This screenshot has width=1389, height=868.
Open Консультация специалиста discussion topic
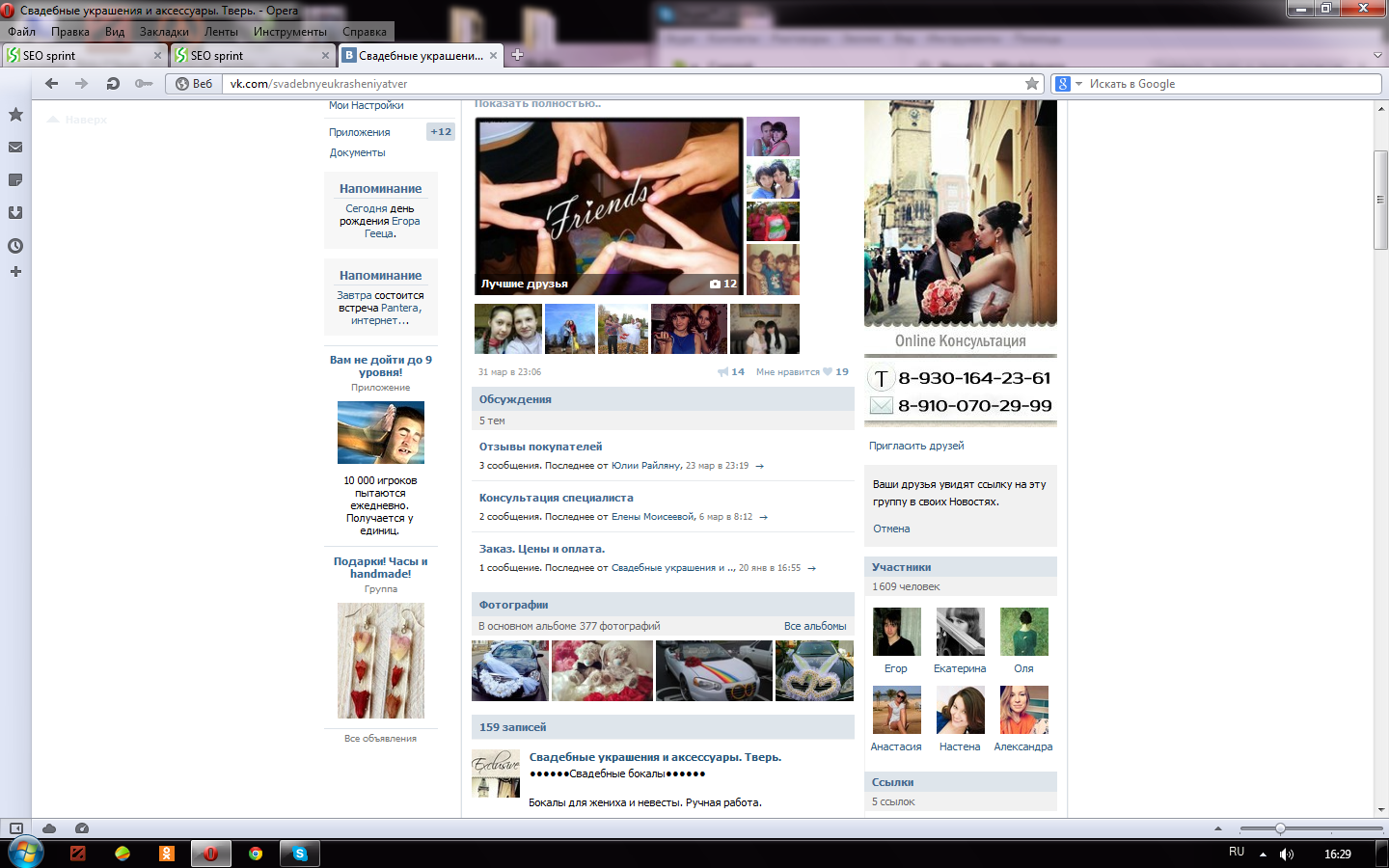tap(557, 498)
